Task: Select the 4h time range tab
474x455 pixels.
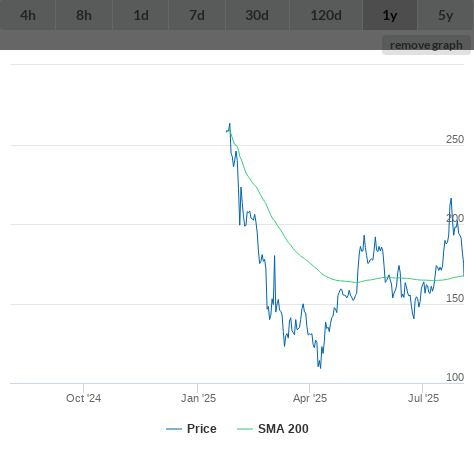Action: click(x=28, y=15)
